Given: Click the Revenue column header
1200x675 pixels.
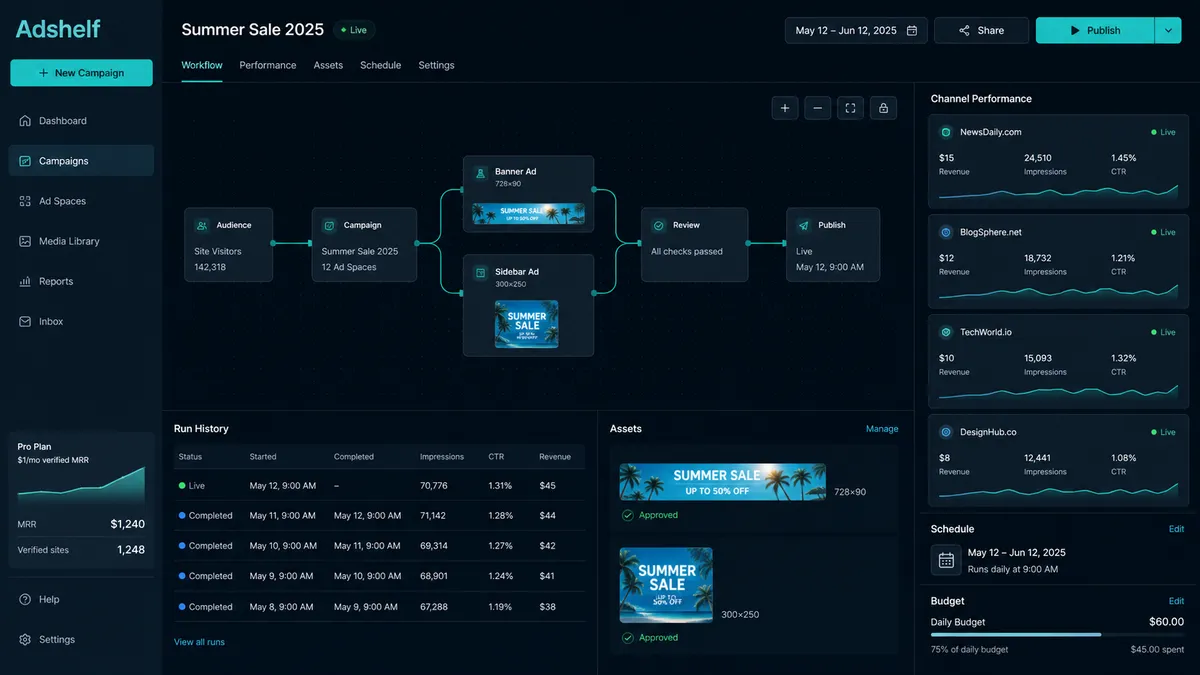Looking at the screenshot, I should tap(555, 457).
